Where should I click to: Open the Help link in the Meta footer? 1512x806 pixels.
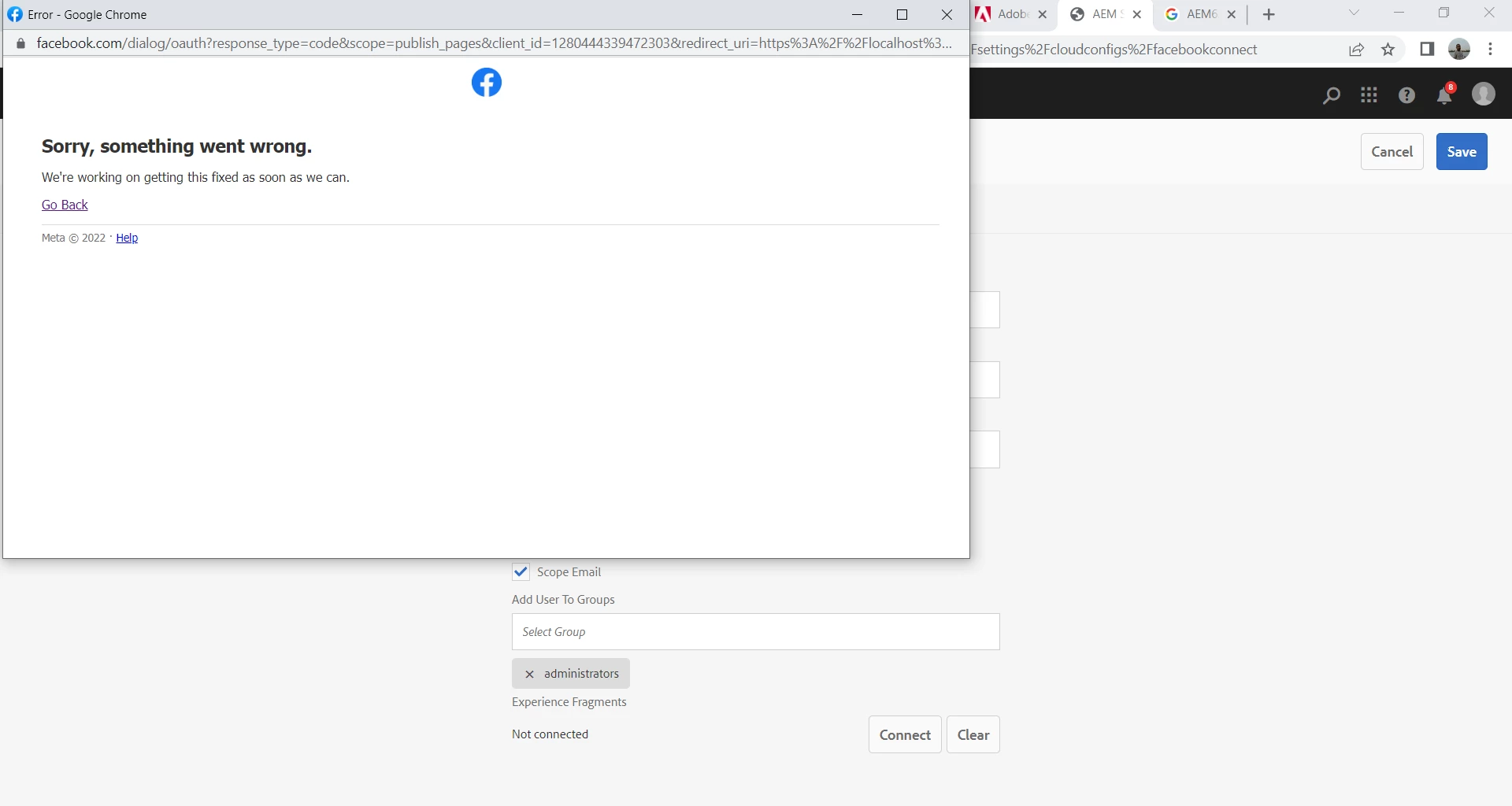coord(127,238)
